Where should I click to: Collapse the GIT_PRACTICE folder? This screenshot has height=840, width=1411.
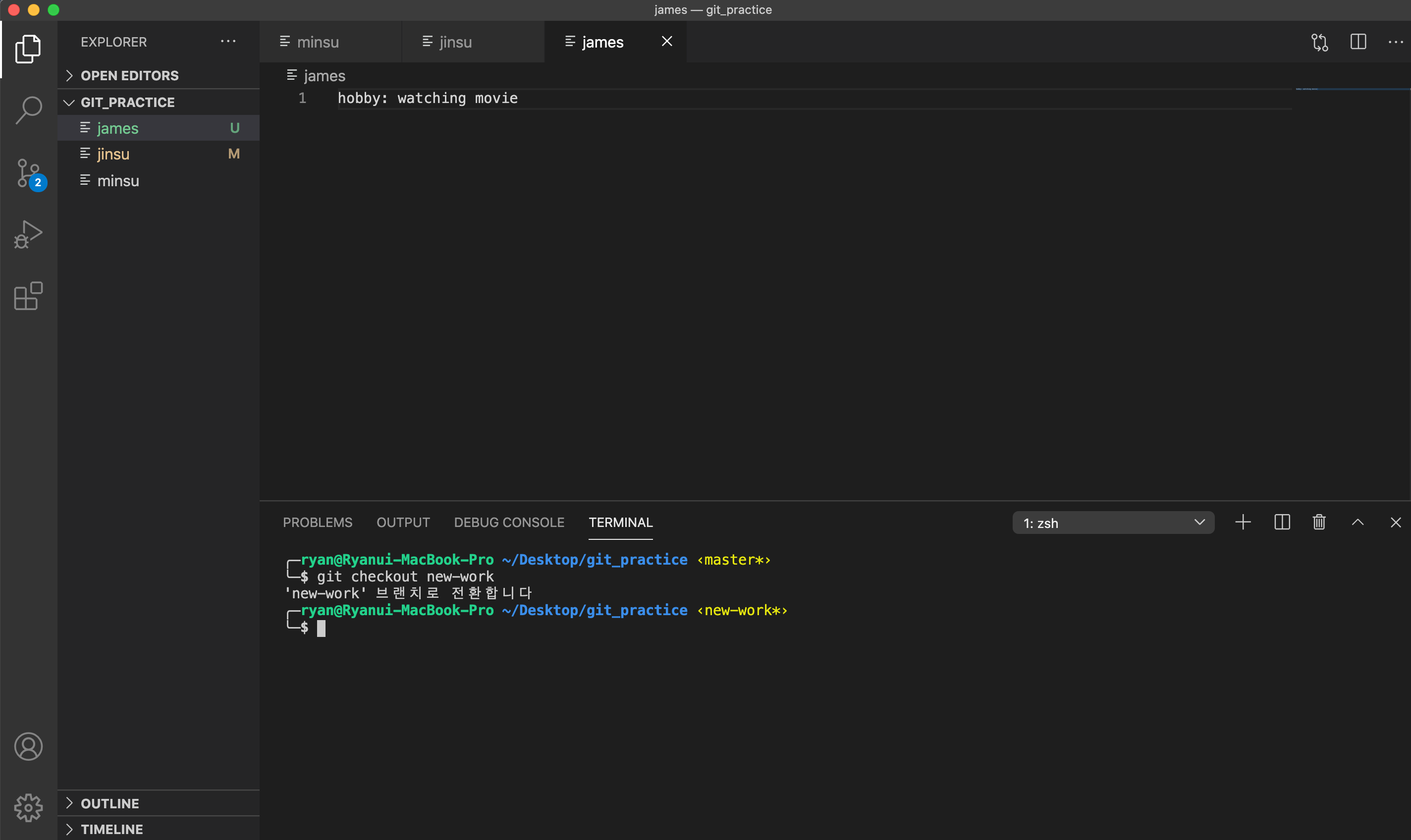pyautogui.click(x=127, y=103)
